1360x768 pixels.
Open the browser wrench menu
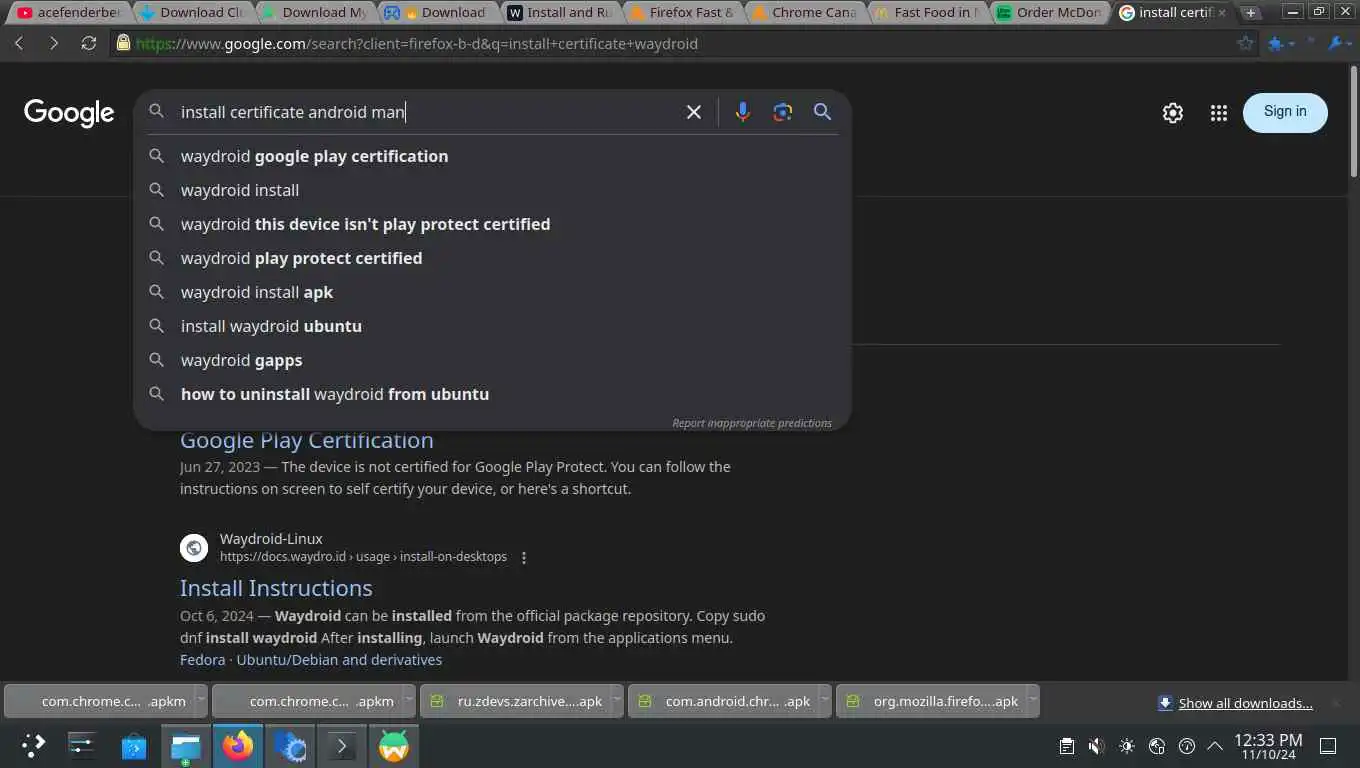[1334, 43]
